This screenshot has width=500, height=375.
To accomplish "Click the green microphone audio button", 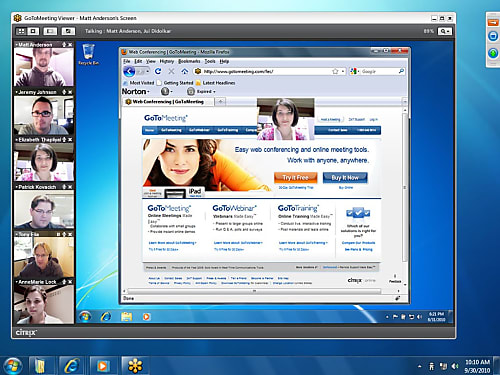I will click(493, 53).
